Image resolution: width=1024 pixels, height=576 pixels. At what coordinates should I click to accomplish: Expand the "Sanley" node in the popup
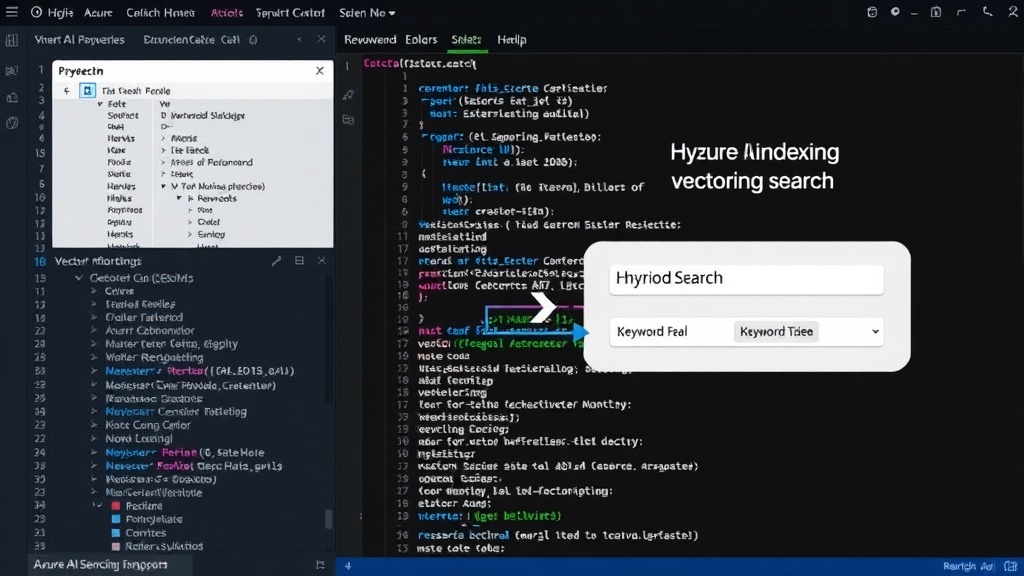click(x=190, y=234)
